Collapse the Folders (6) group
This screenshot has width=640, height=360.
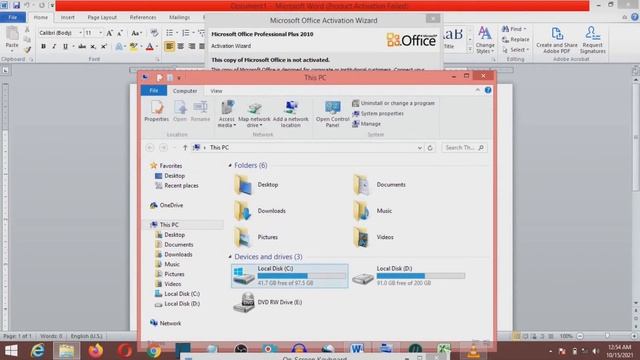(230, 165)
